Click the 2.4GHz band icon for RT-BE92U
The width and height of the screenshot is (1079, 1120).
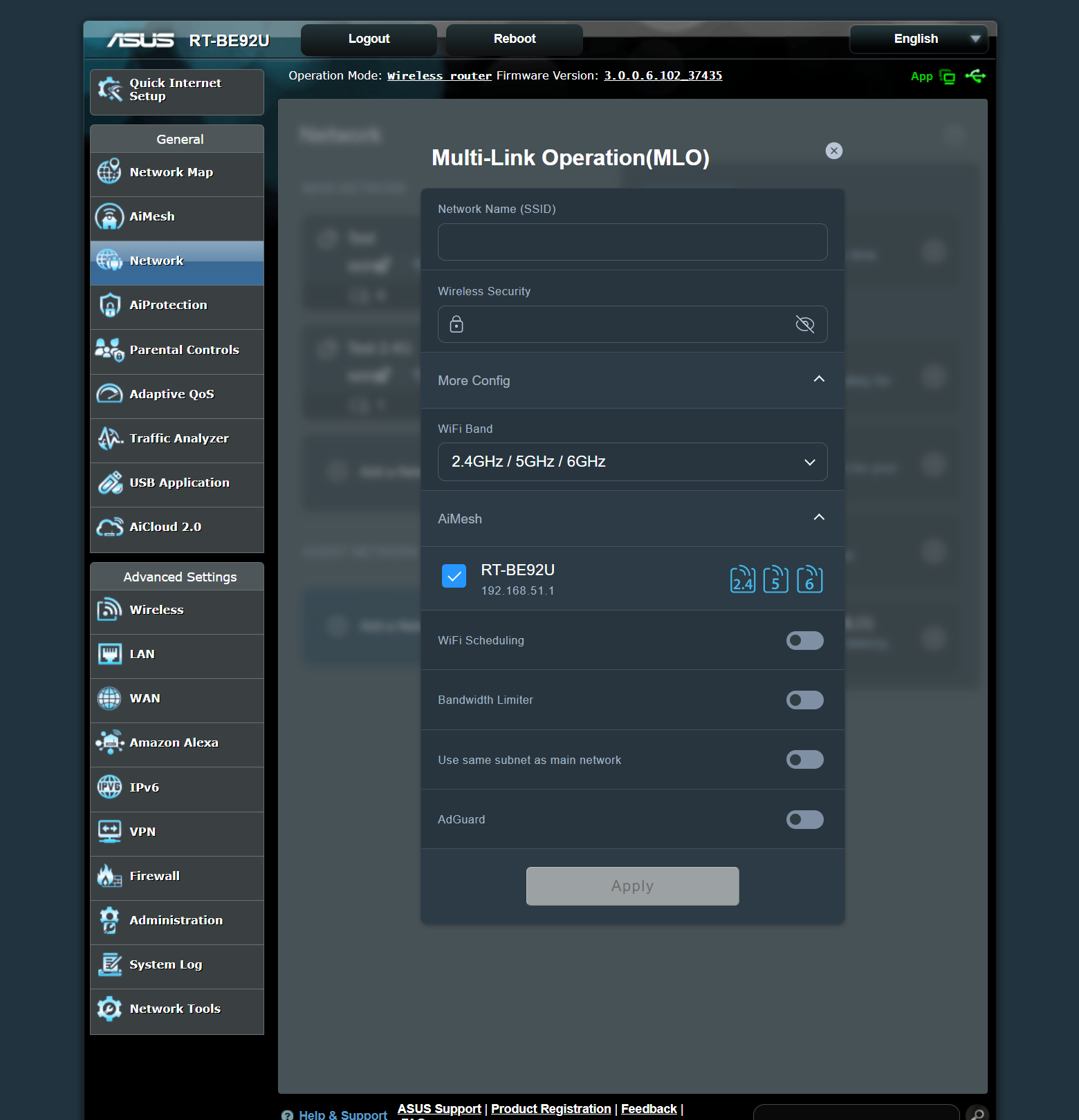click(x=743, y=579)
